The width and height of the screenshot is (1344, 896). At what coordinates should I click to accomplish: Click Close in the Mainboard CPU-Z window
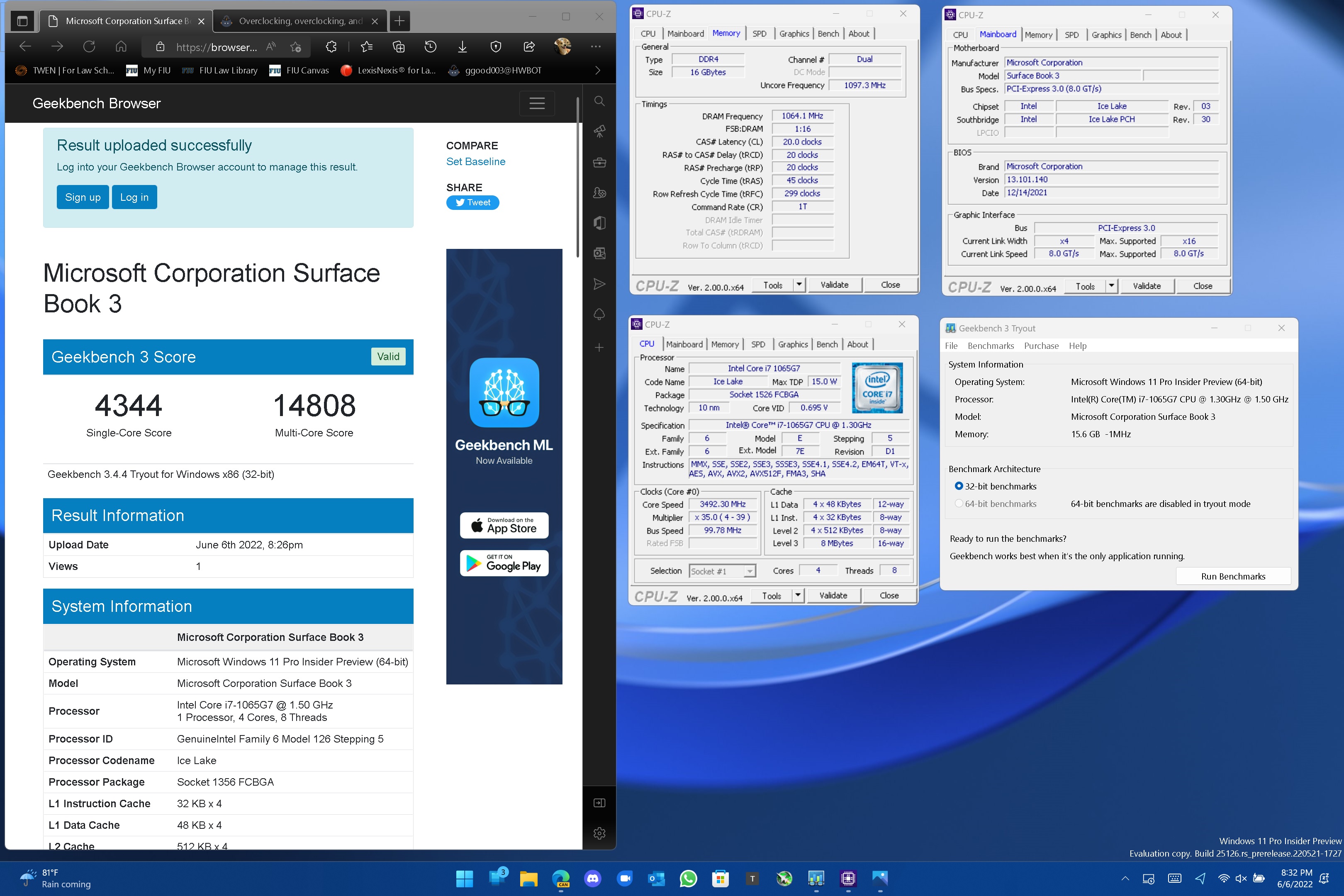coord(1202,286)
